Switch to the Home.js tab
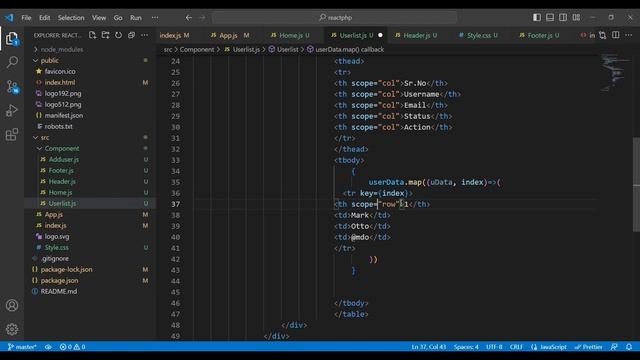This screenshot has height=360, width=640. [290, 36]
